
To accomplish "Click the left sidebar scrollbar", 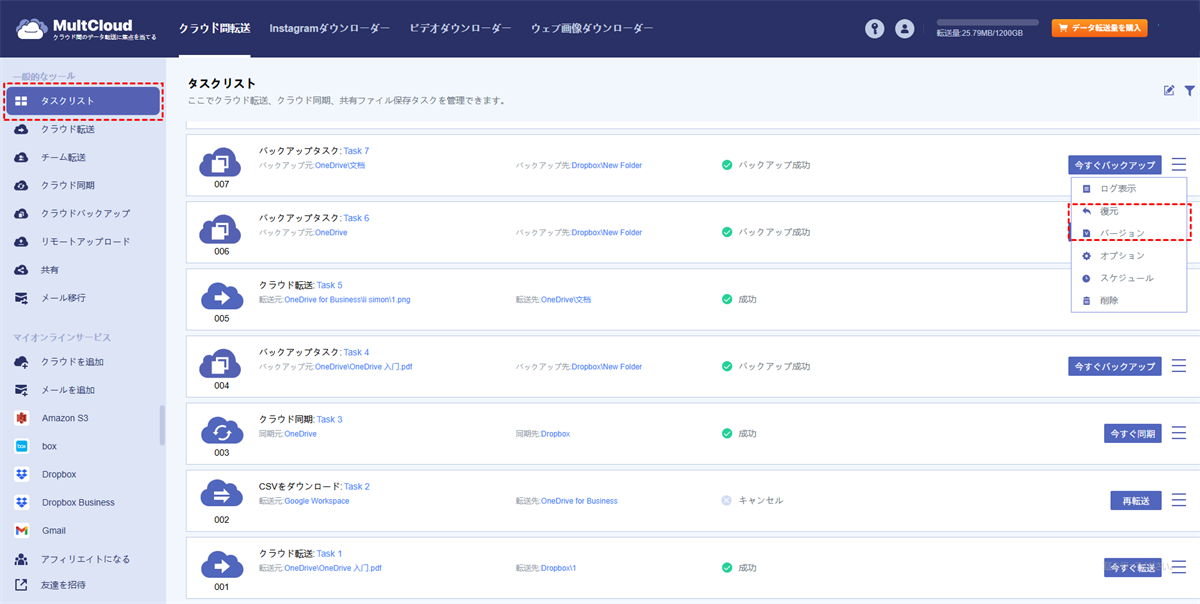I will pyautogui.click(x=162, y=425).
